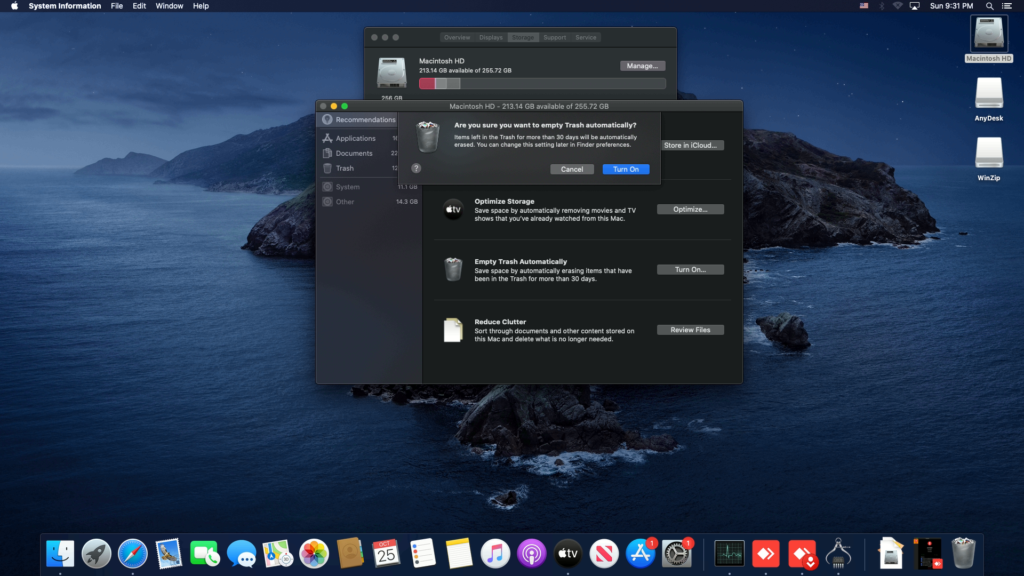Enable Store in iCloud option
Image resolution: width=1024 pixels, height=576 pixels.
coord(691,144)
